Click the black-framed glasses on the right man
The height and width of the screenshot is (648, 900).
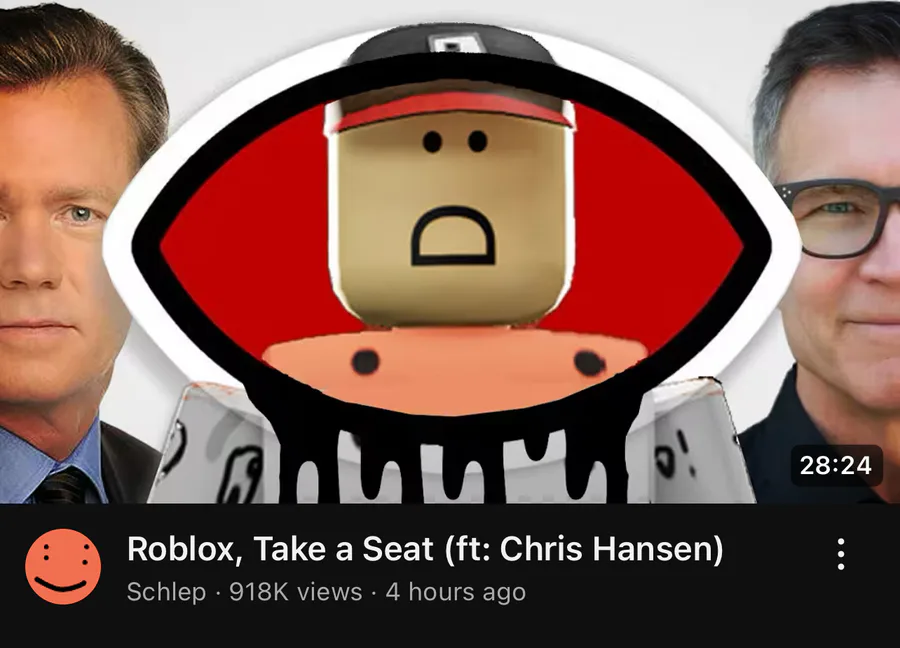tap(838, 217)
